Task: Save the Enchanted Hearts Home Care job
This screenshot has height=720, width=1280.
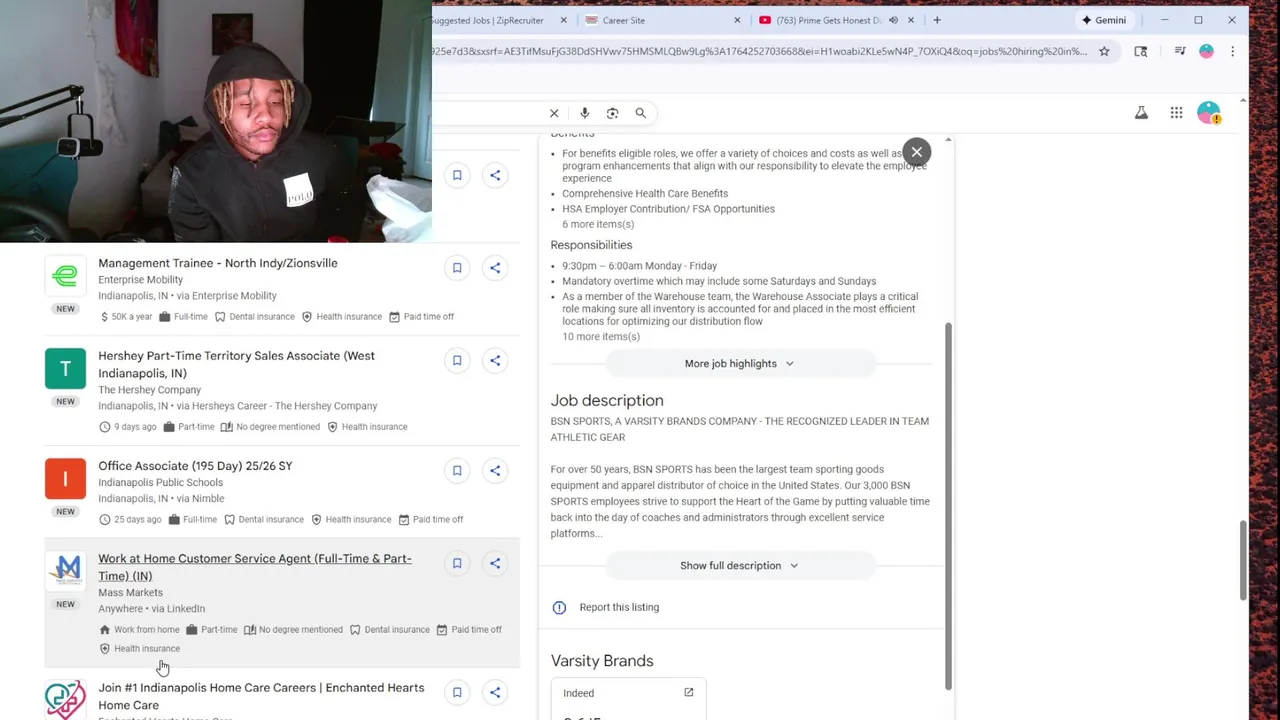Action: coord(457,692)
